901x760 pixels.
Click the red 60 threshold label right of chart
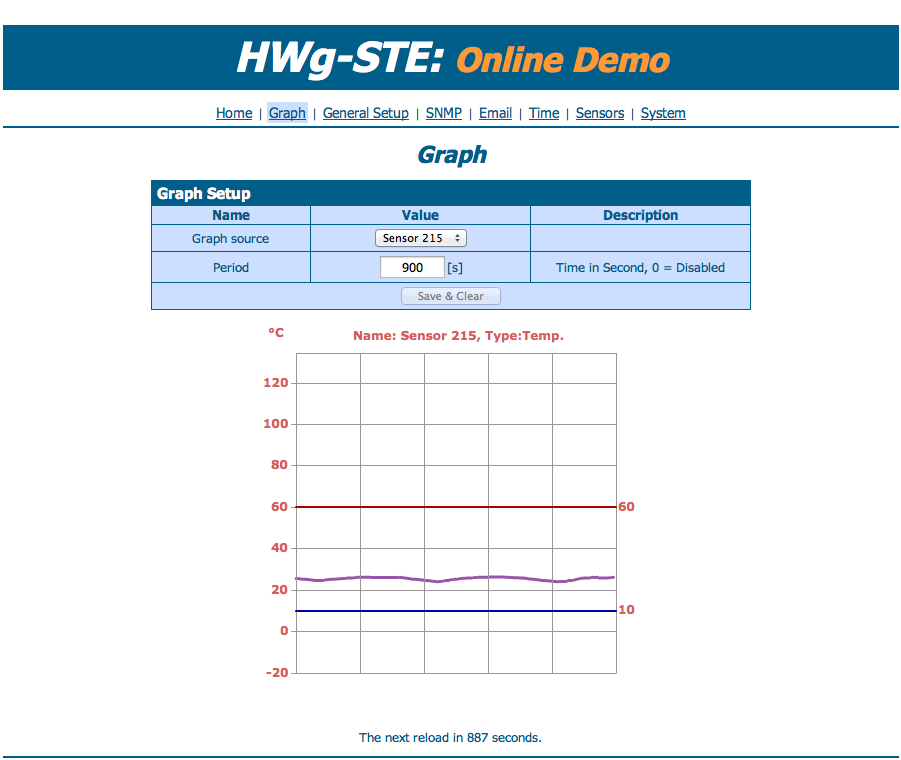pyautogui.click(x=626, y=507)
